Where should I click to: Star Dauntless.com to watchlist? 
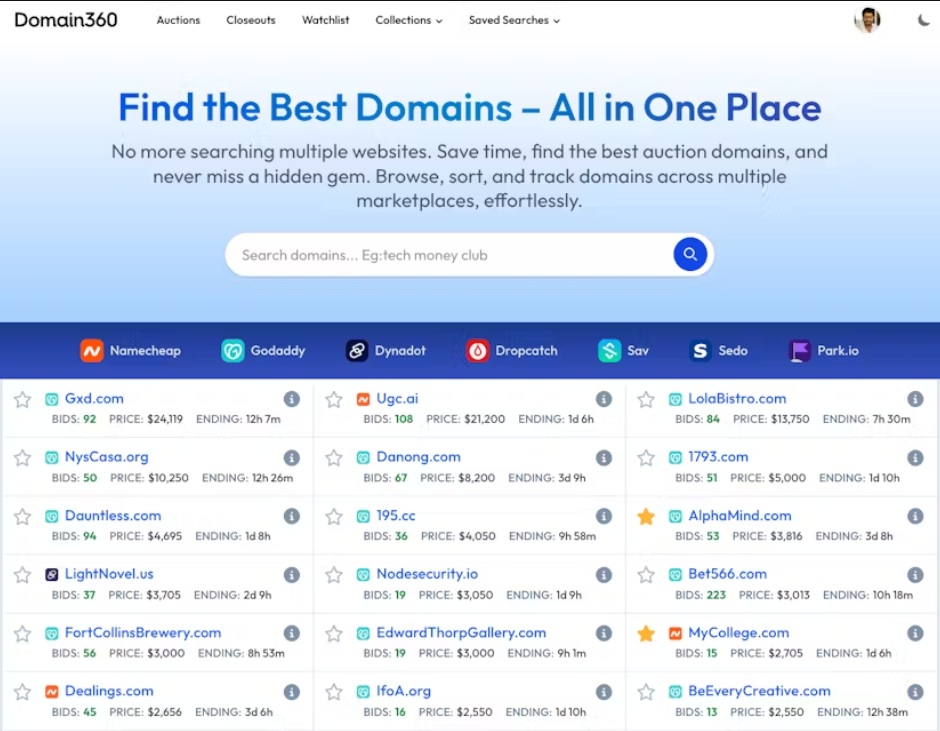[23, 516]
